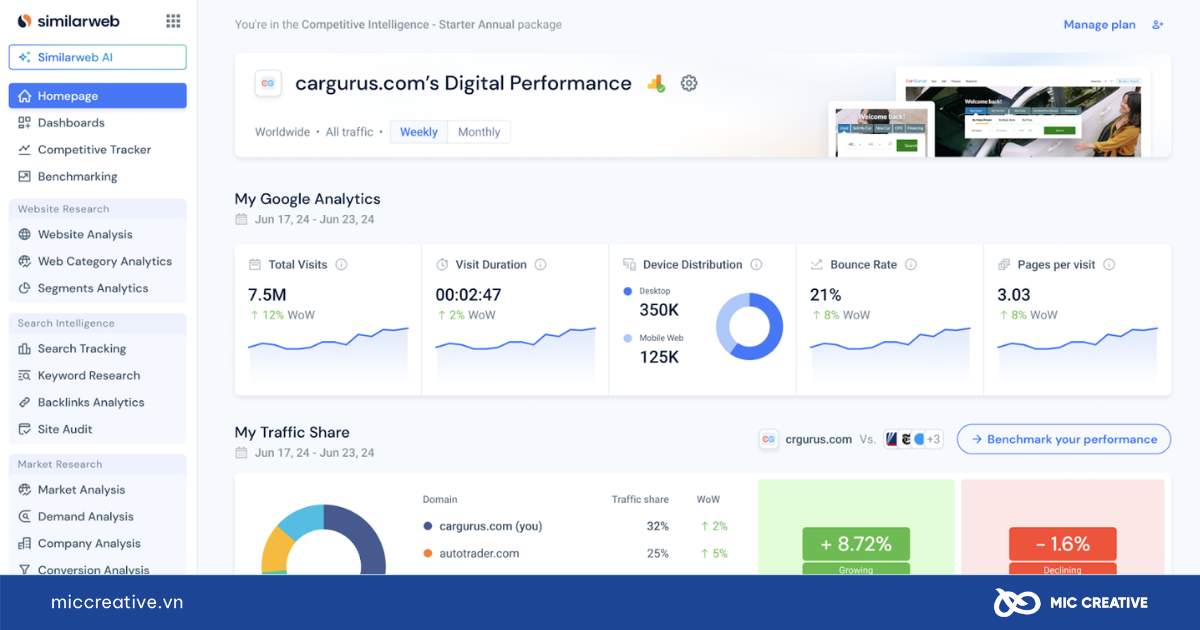
Task: Click Benchmark your performance button
Action: [x=1064, y=439]
